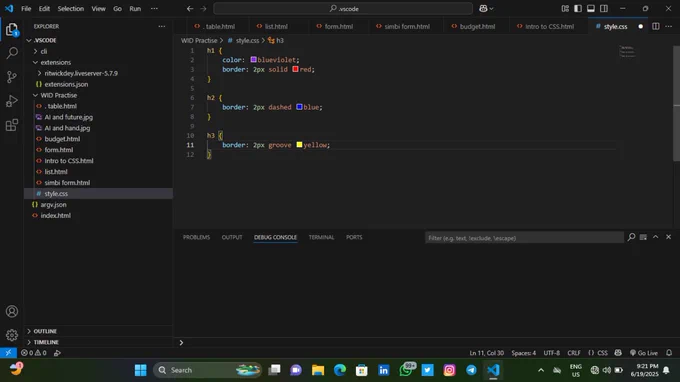
Task: Click the Explorer more actions ellipsis
Action: pos(162,26)
